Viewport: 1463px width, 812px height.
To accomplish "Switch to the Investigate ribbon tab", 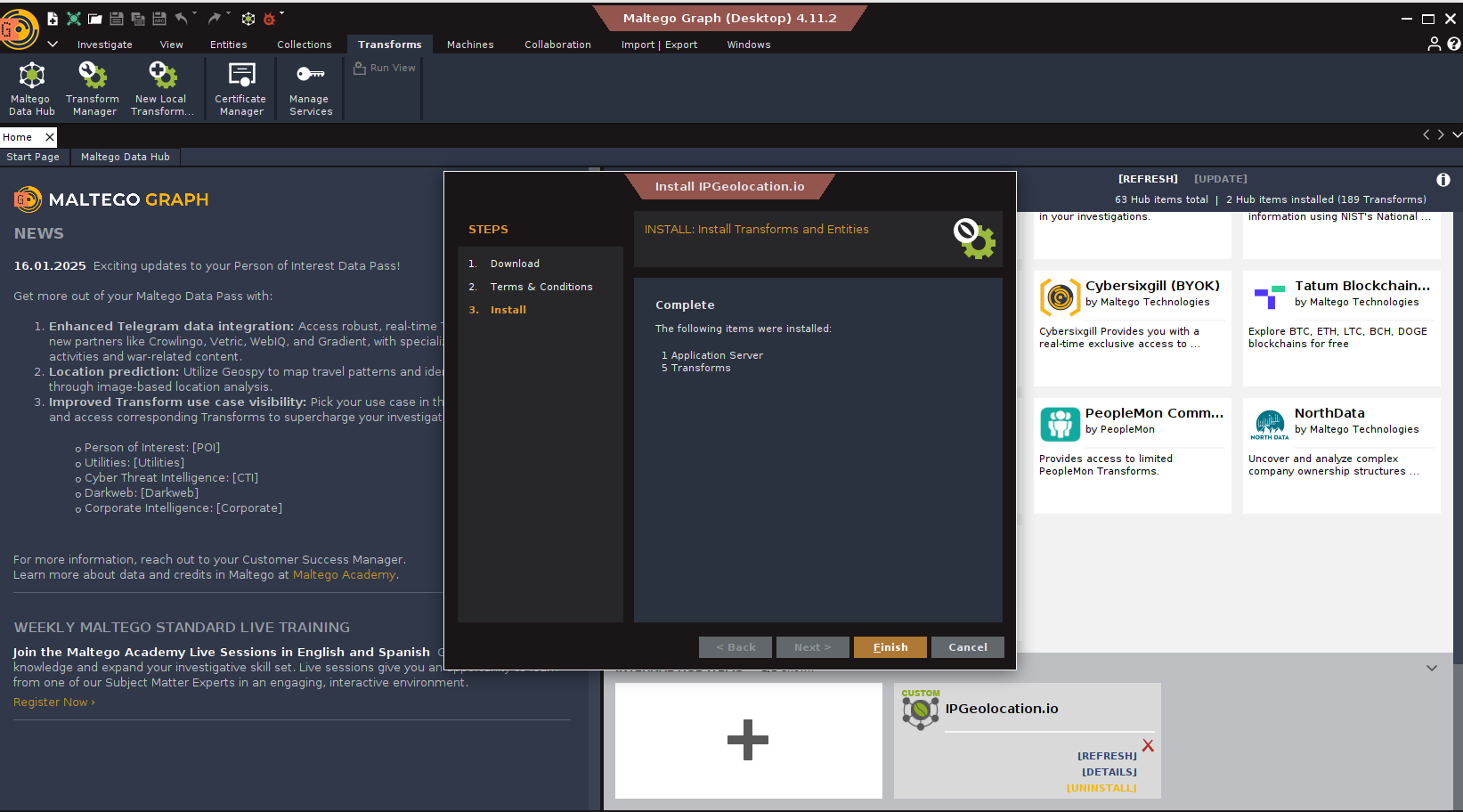I will click(104, 45).
